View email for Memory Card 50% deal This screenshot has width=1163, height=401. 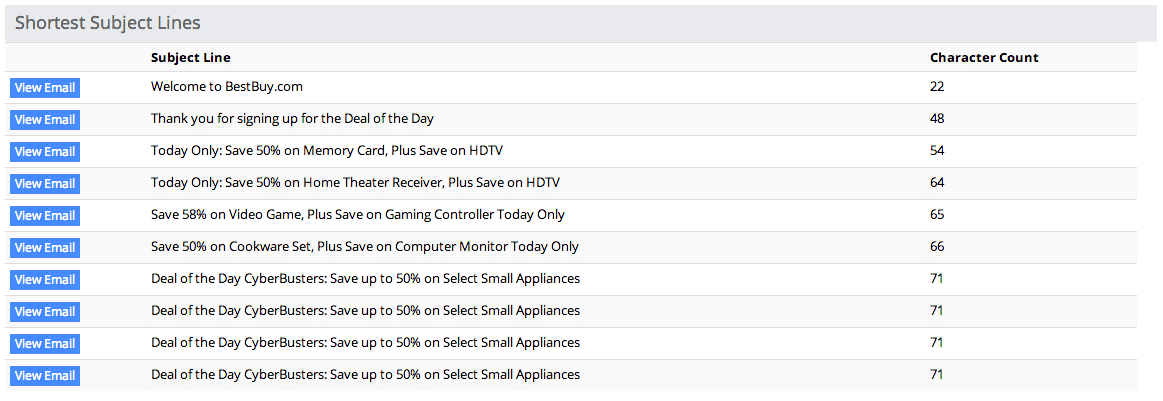[45, 152]
